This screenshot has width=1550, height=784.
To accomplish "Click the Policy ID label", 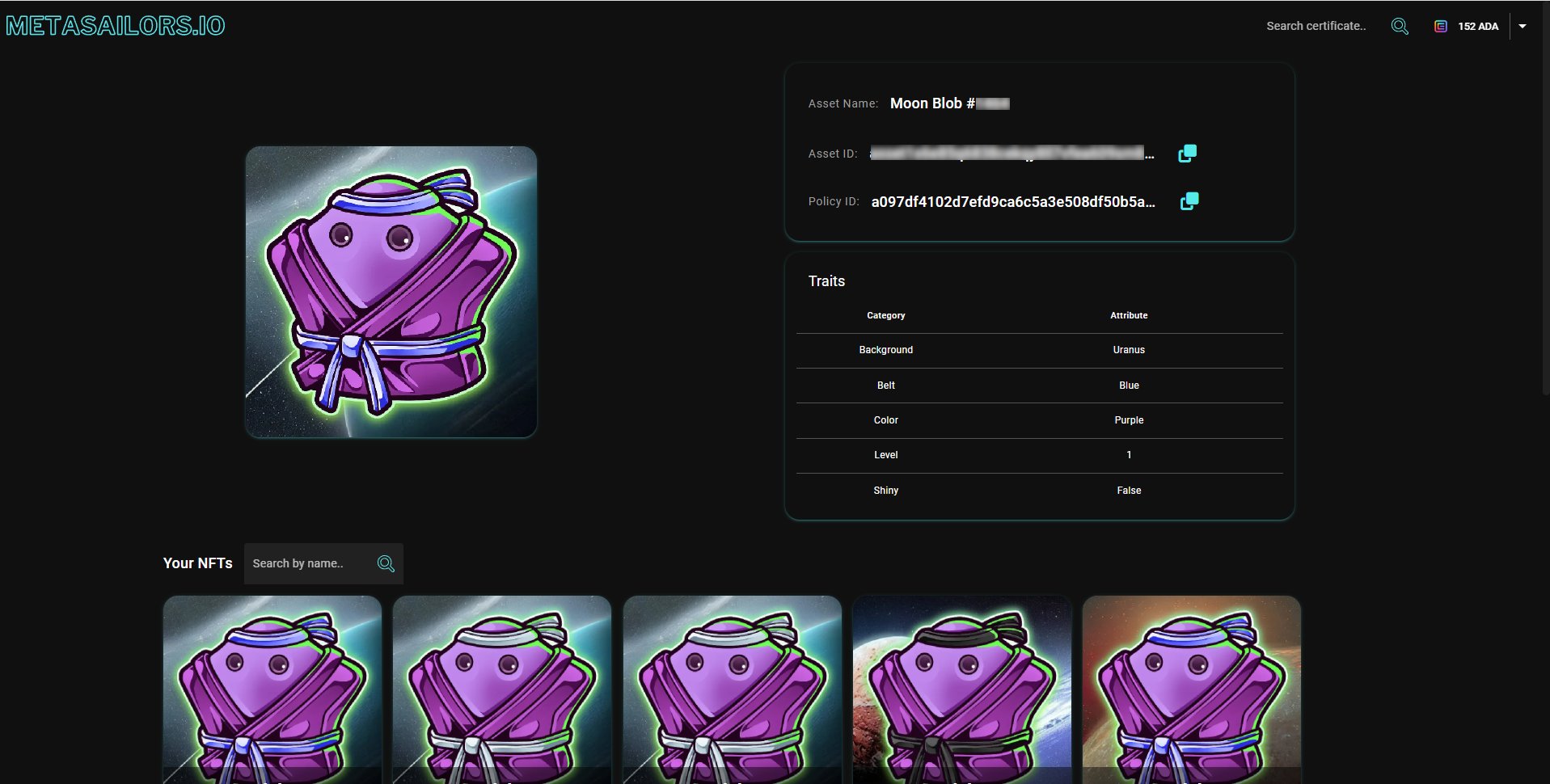I will (834, 201).
